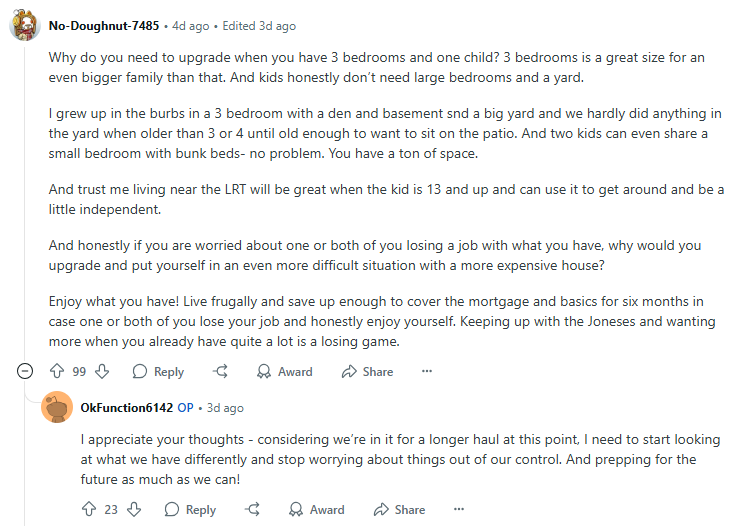
Task: Click the repost arrow icon on OkFunction6142's reply
Action: coord(253,509)
